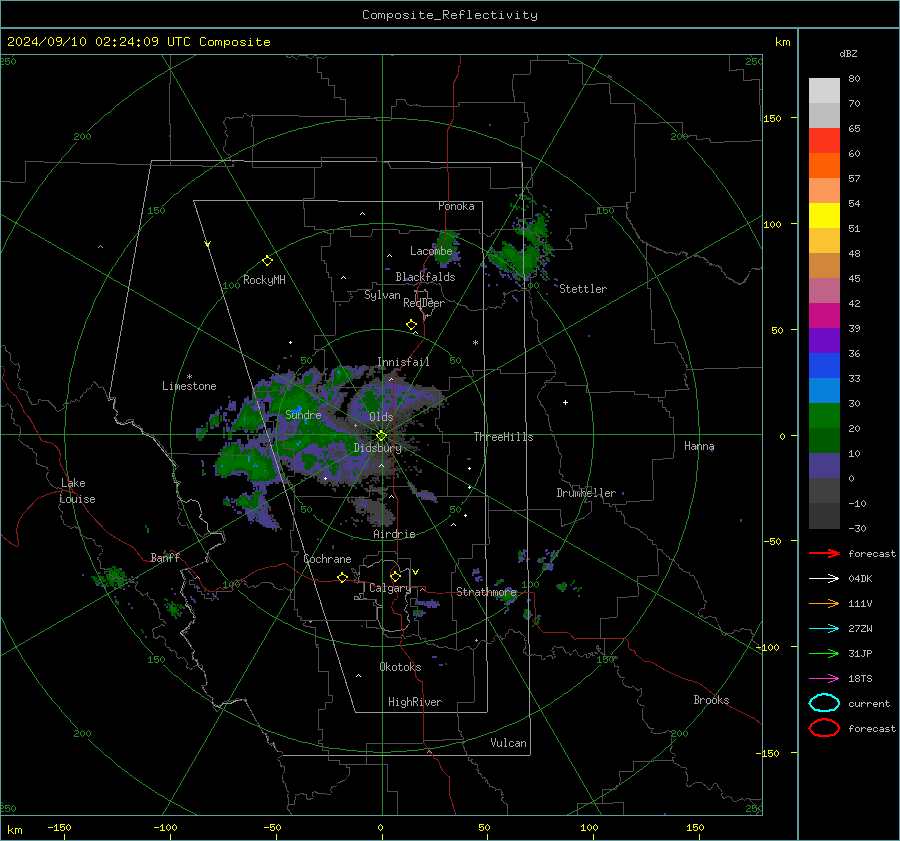Click the yellow diamond marker below RedDeer
Viewport: 900px width, 841px height.
tap(411, 325)
